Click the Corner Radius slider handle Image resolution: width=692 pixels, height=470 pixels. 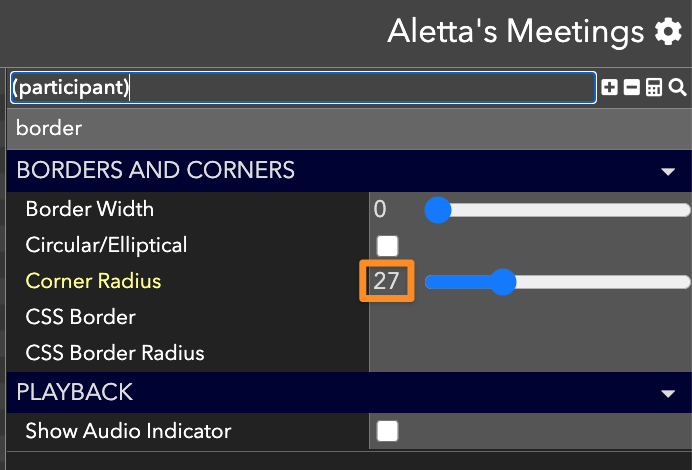(503, 282)
